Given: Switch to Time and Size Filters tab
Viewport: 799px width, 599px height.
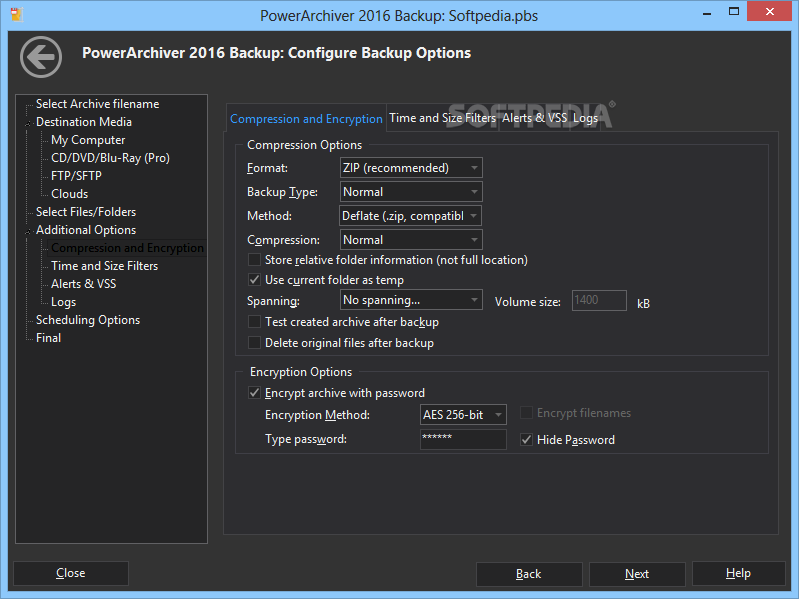Looking at the screenshot, I should pyautogui.click(x=442, y=118).
